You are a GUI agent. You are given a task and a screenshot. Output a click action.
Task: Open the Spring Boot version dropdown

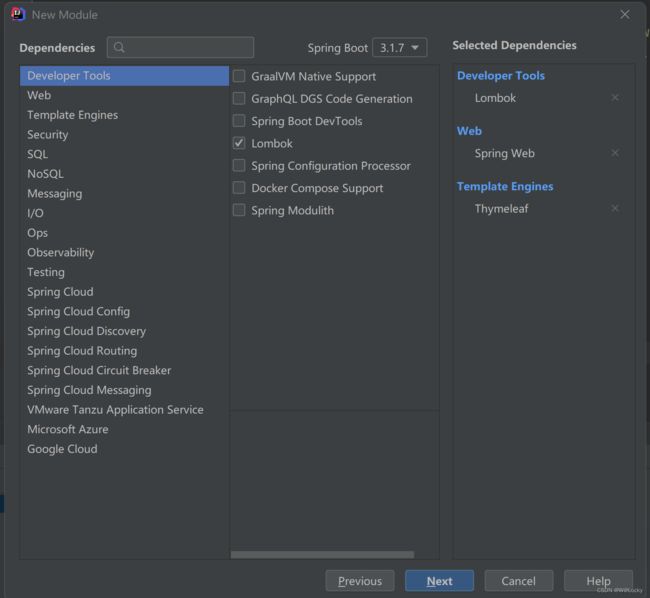pyautogui.click(x=400, y=48)
